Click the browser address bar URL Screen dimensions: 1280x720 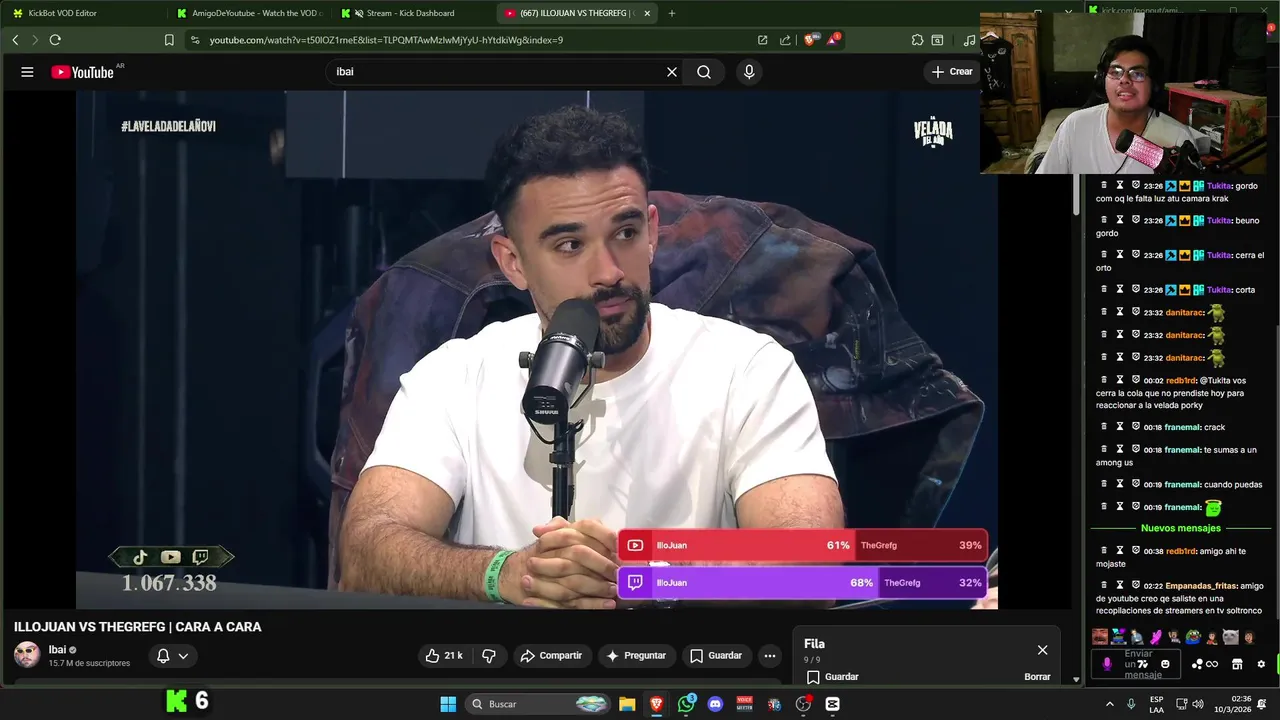386,40
